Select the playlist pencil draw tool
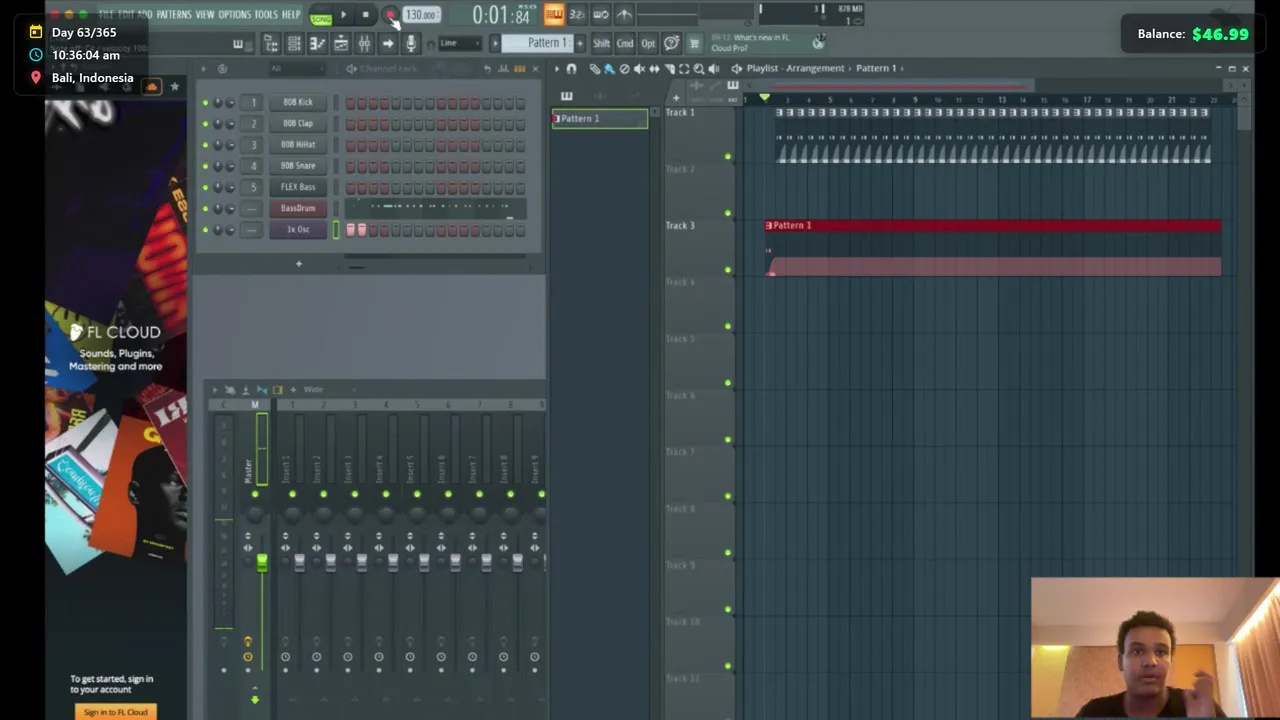The image size is (1280, 720). point(595,68)
